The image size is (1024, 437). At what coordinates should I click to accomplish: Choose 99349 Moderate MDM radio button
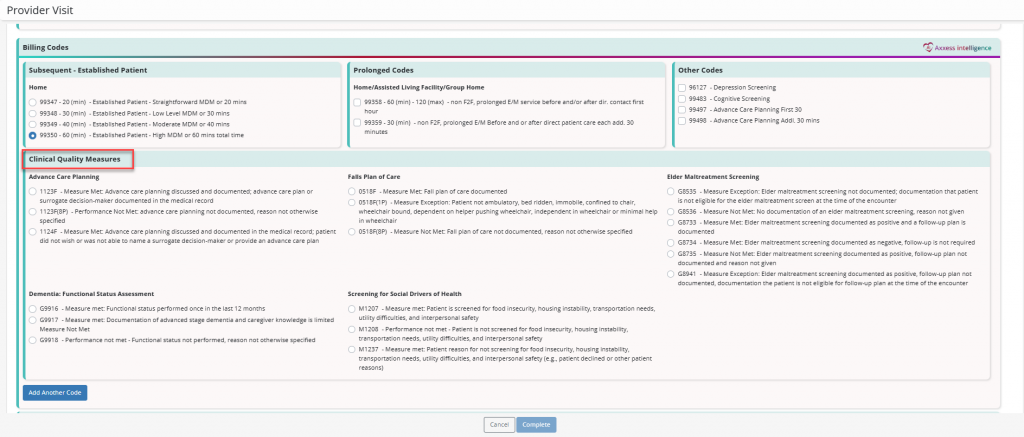[33, 124]
